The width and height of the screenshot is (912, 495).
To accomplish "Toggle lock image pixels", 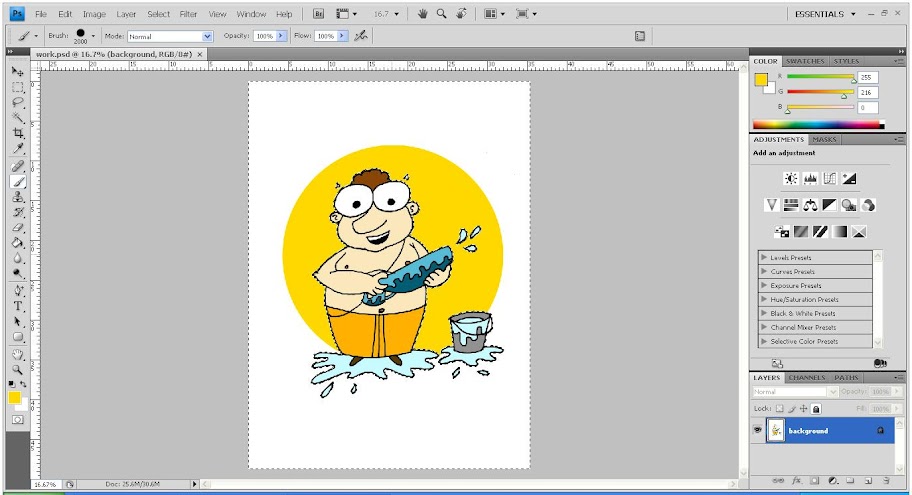I will 792,409.
